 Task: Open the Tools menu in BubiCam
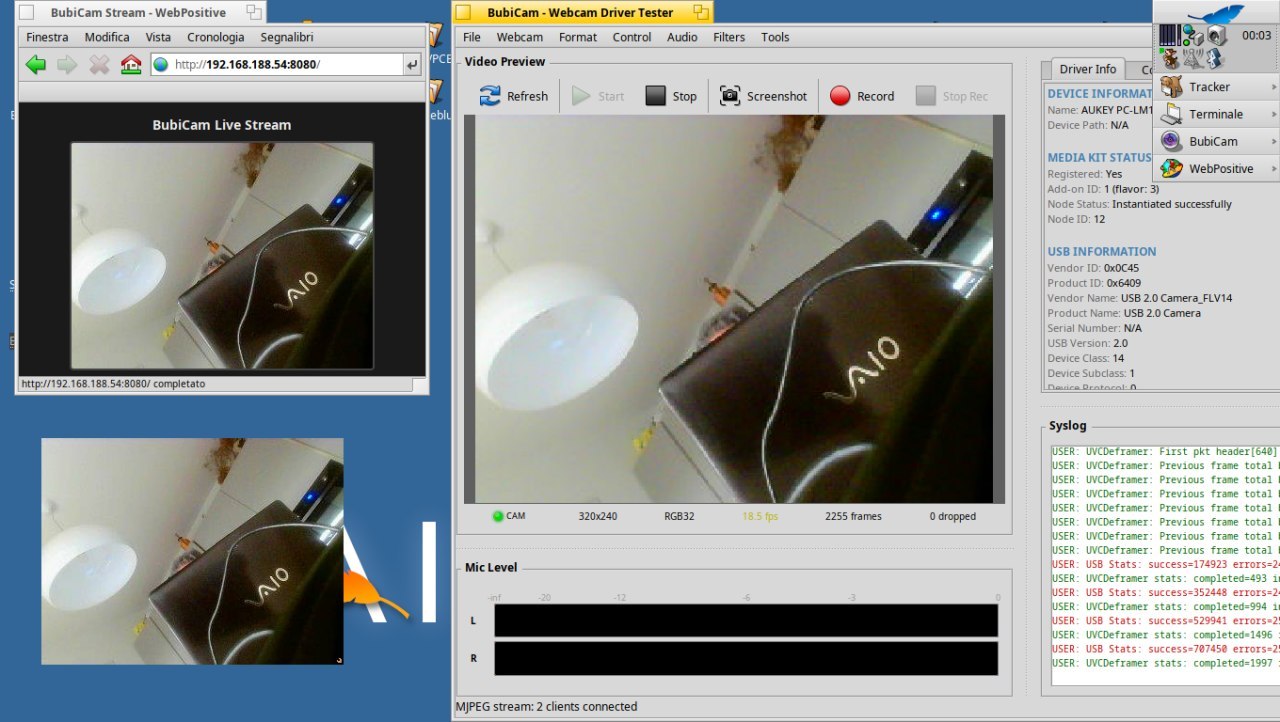[x=775, y=37]
